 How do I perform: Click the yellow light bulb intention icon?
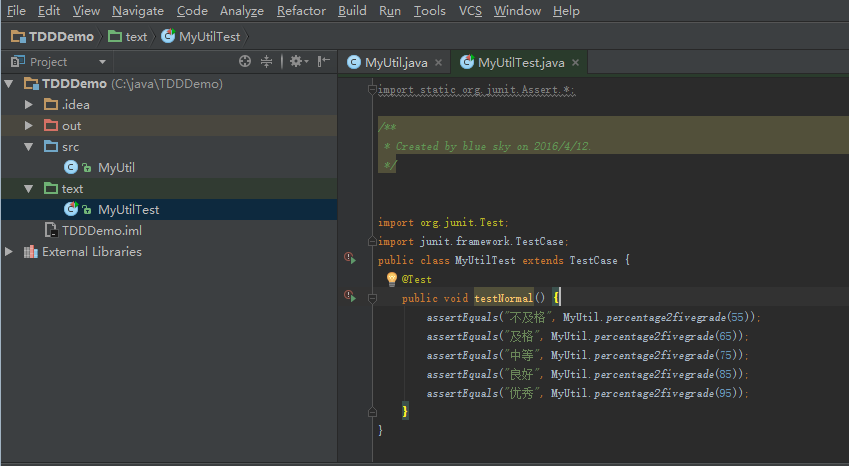(392, 279)
